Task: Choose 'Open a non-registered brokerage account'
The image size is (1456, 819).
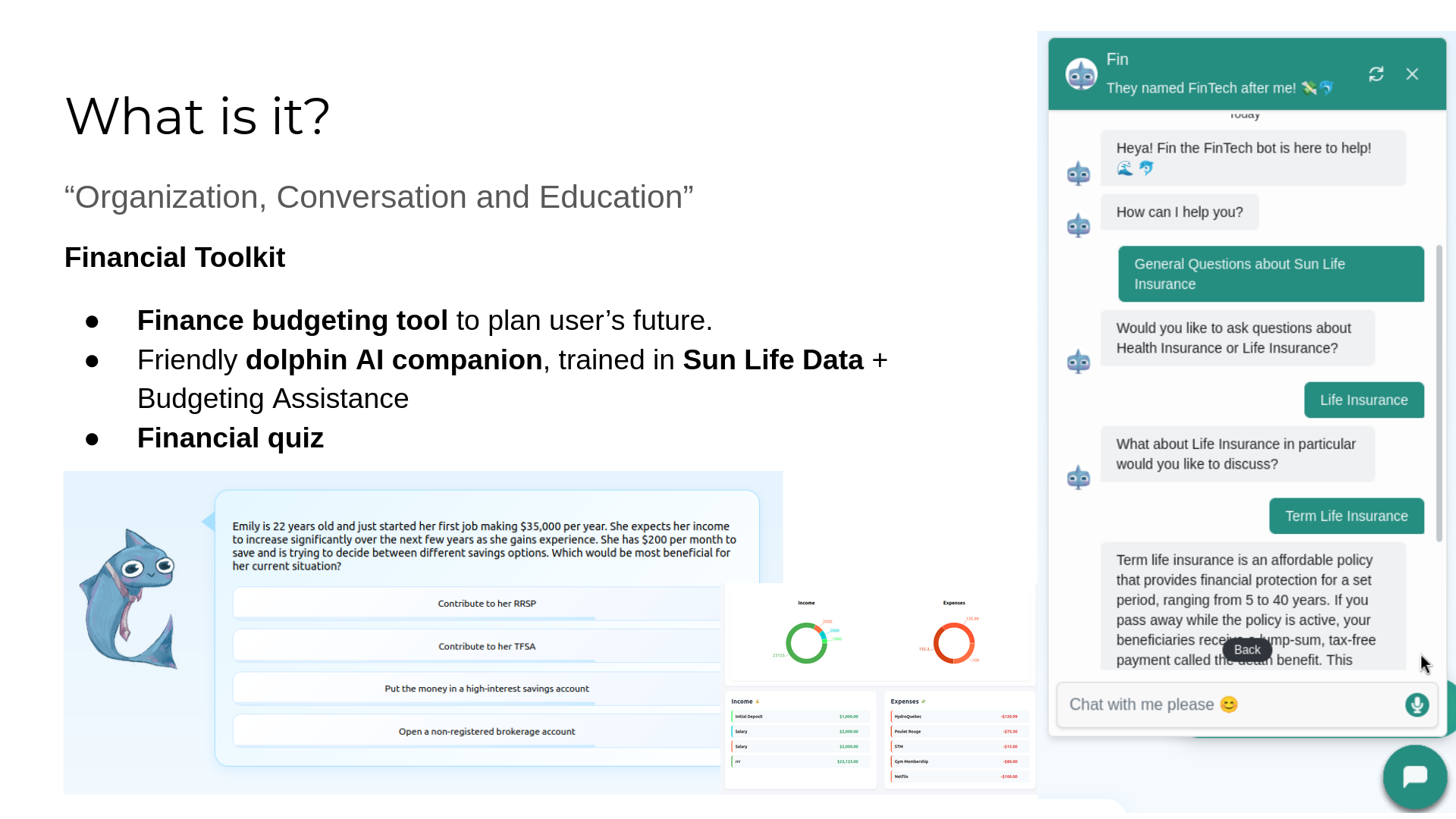Action: (x=486, y=731)
